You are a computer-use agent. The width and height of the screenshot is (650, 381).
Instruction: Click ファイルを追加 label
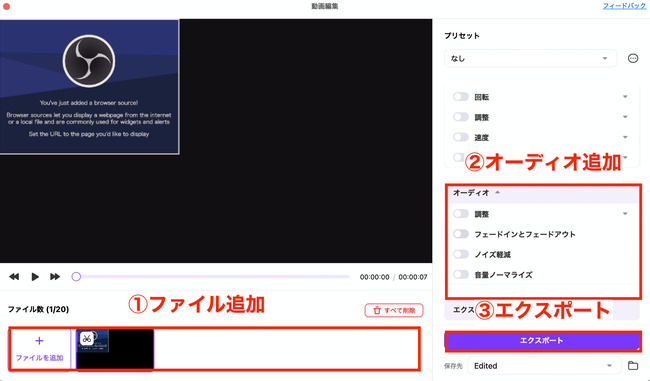[39, 357]
